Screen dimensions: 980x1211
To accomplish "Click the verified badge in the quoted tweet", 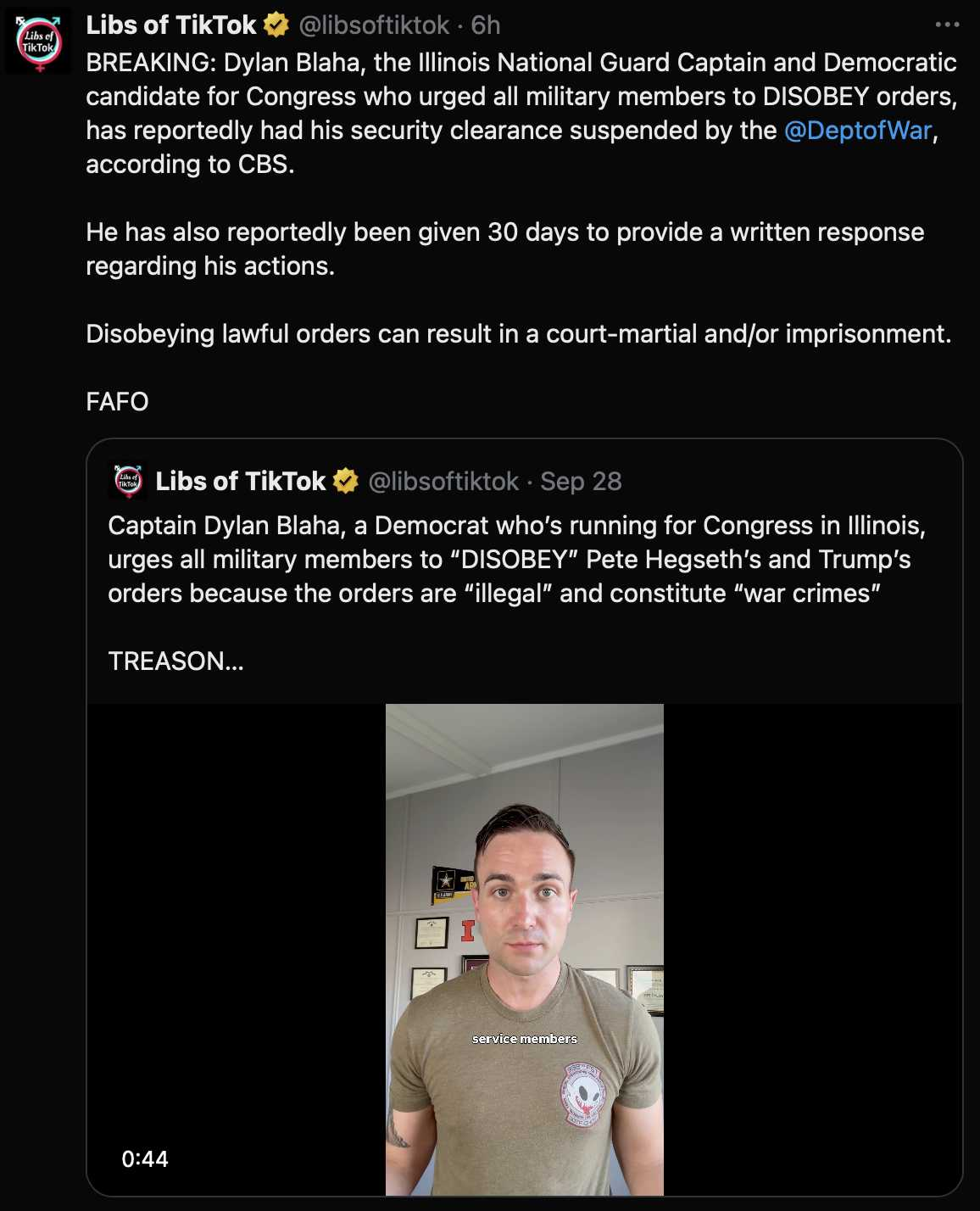I will click(345, 481).
